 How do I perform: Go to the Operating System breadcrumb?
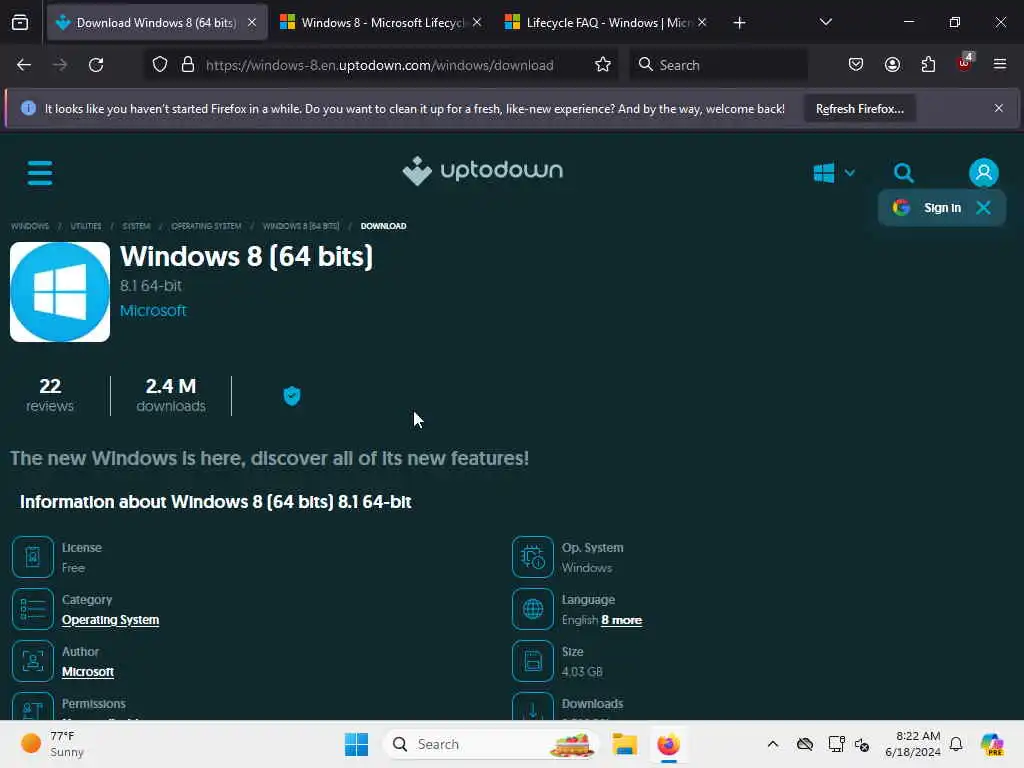pyautogui.click(x=206, y=226)
